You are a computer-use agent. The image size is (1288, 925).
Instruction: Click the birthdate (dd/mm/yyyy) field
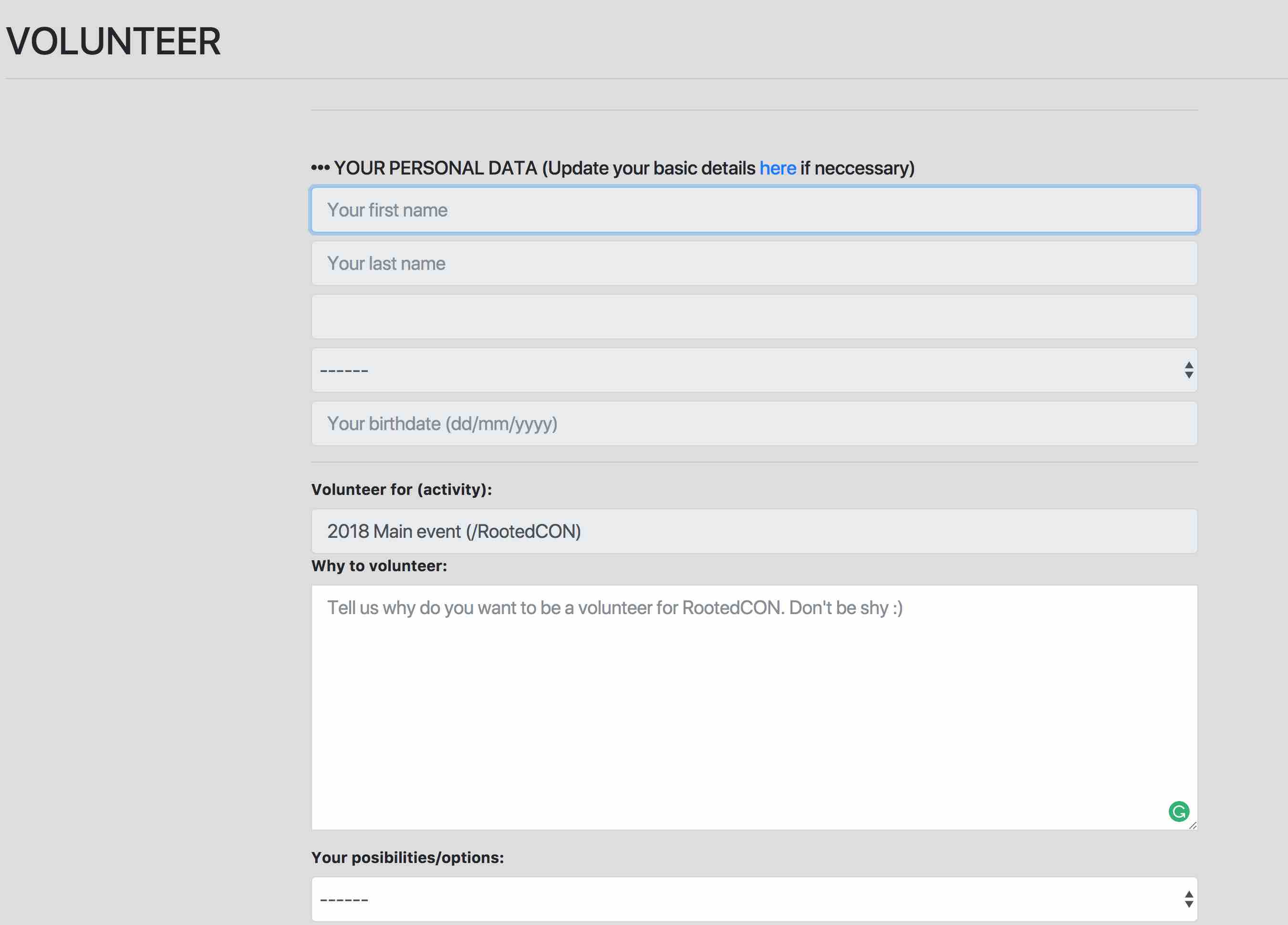[x=754, y=423]
